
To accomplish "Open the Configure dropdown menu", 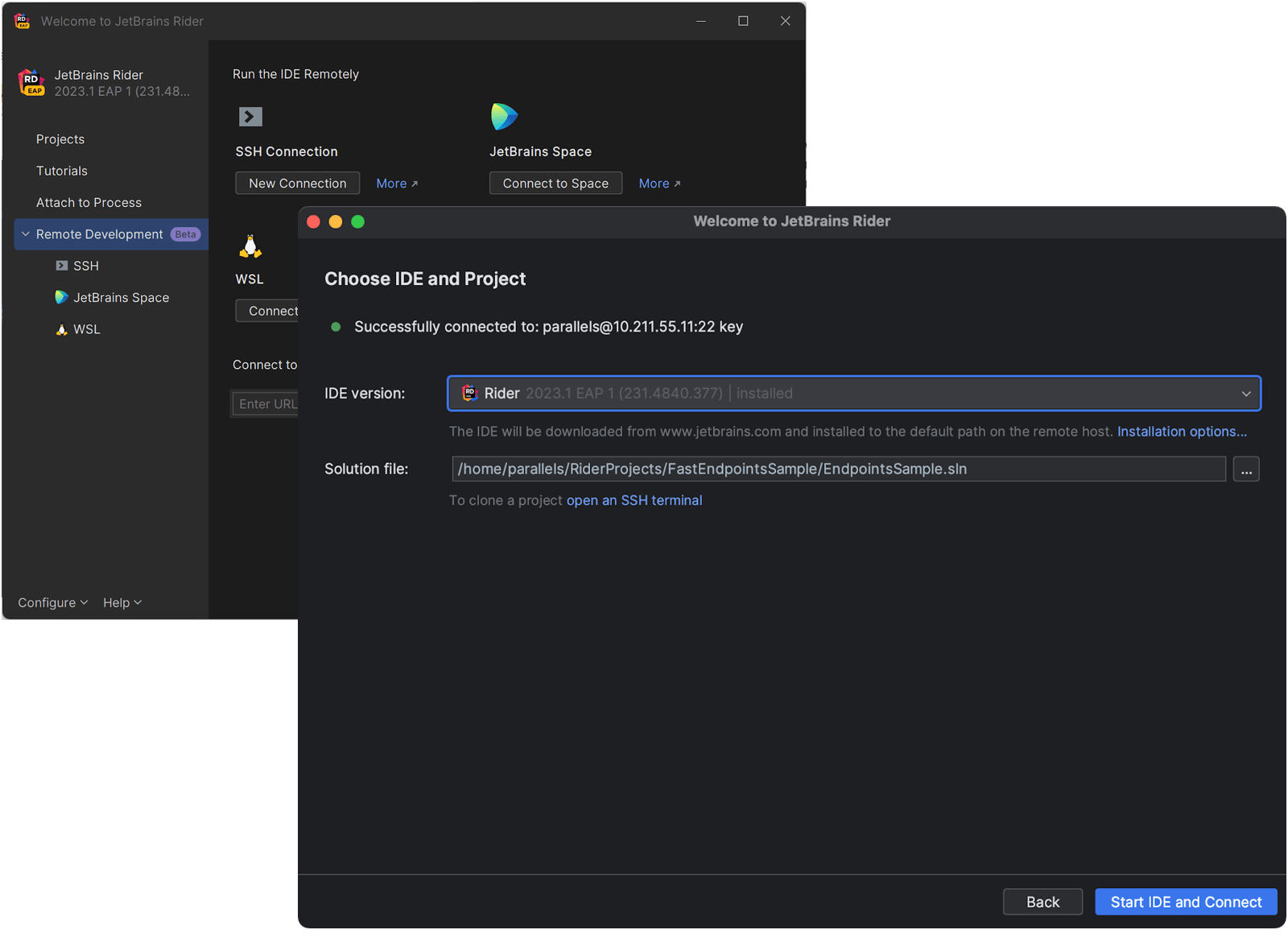I will tap(53, 603).
